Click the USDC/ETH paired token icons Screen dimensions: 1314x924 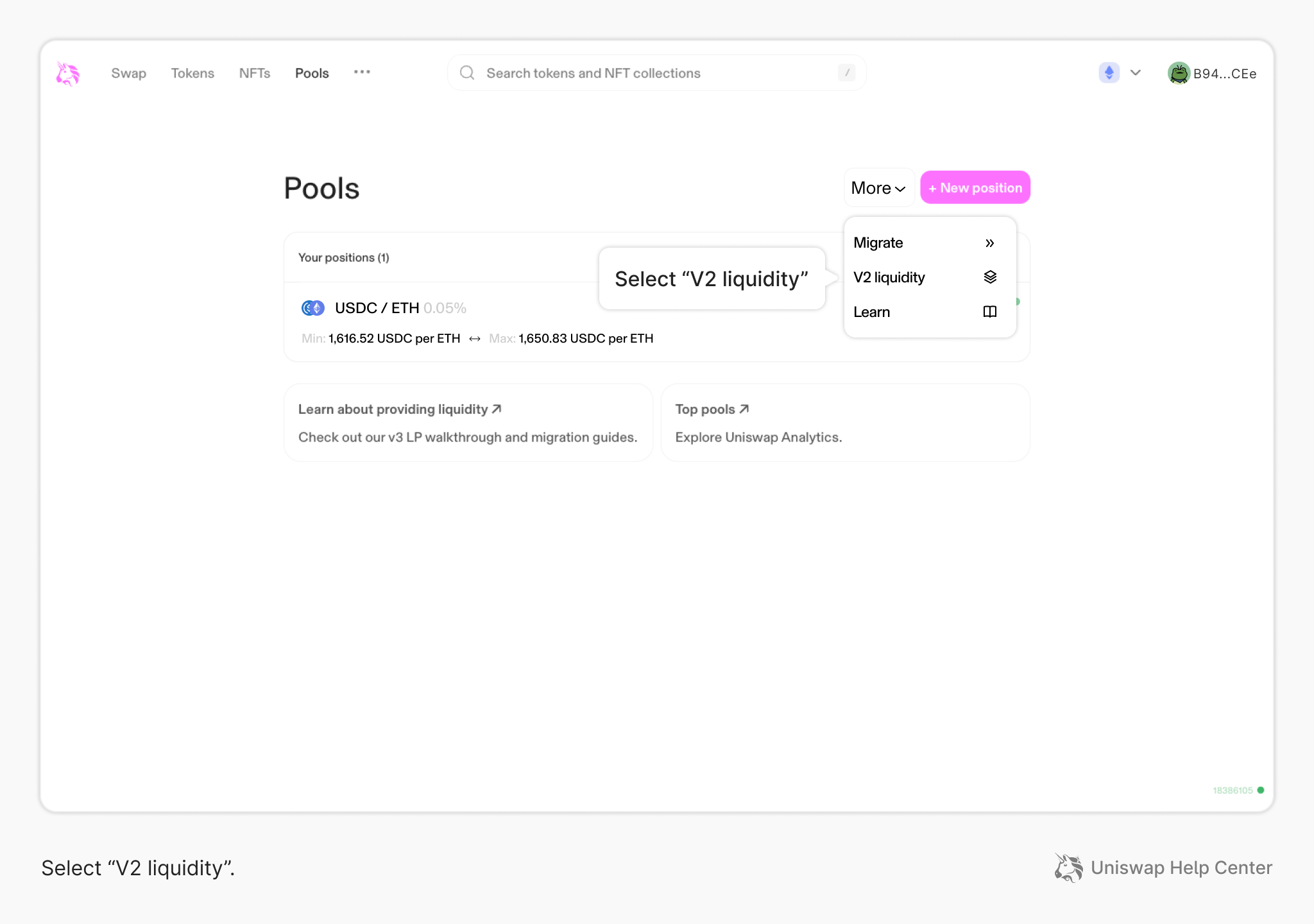[312, 307]
